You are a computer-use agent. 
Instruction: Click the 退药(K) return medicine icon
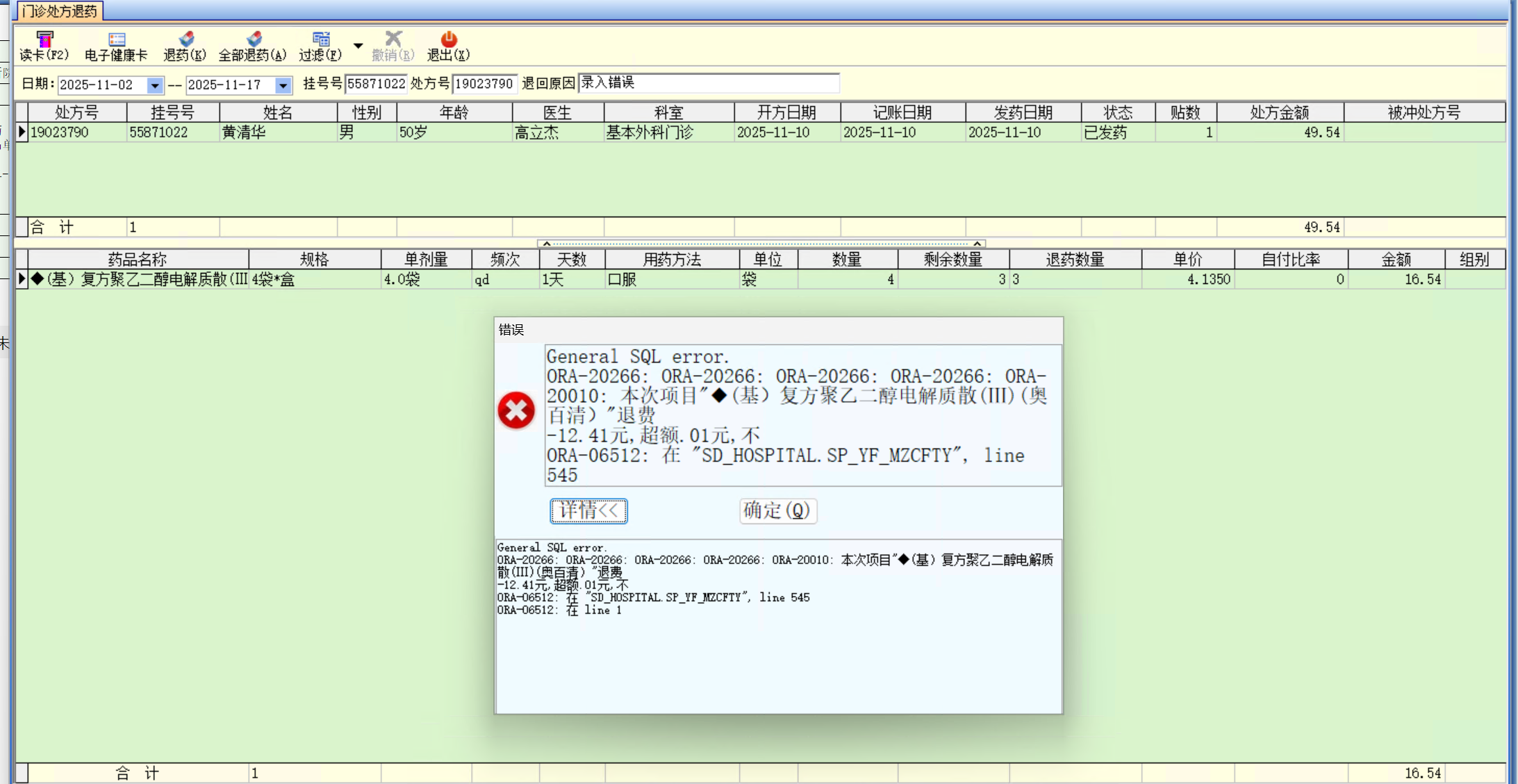[x=185, y=40]
